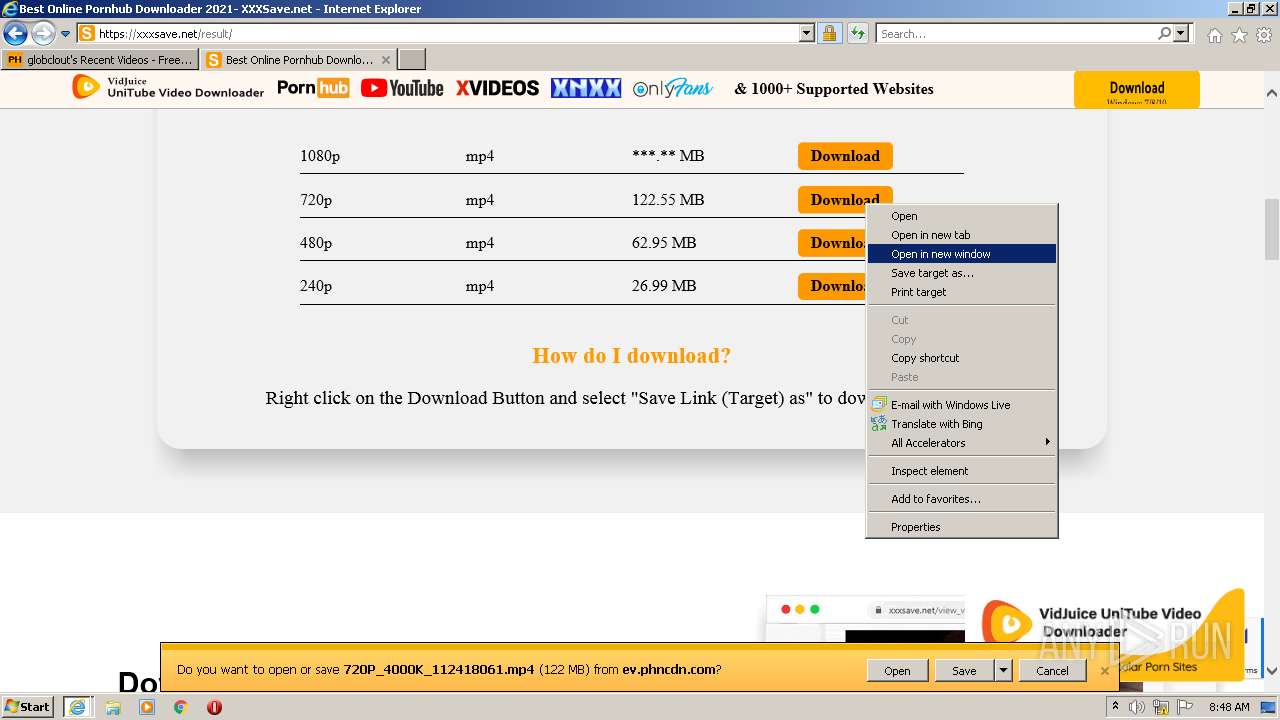Click the 240p Download button
The image size is (1280, 720).
click(x=832, y=286)
